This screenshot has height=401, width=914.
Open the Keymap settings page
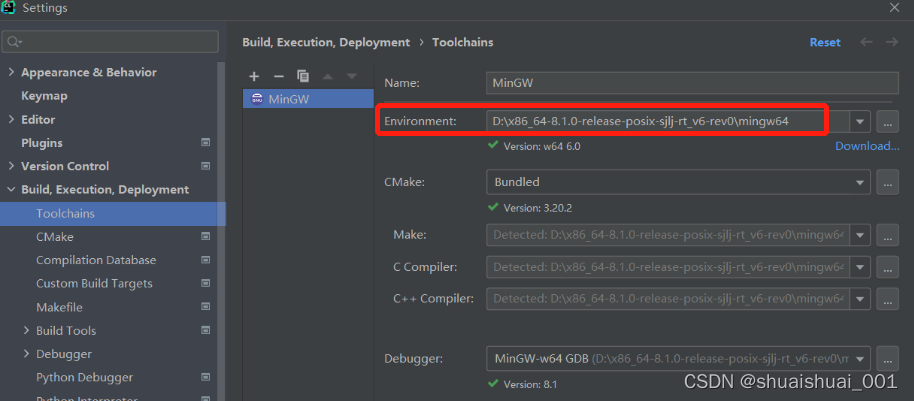coord(44,96)
